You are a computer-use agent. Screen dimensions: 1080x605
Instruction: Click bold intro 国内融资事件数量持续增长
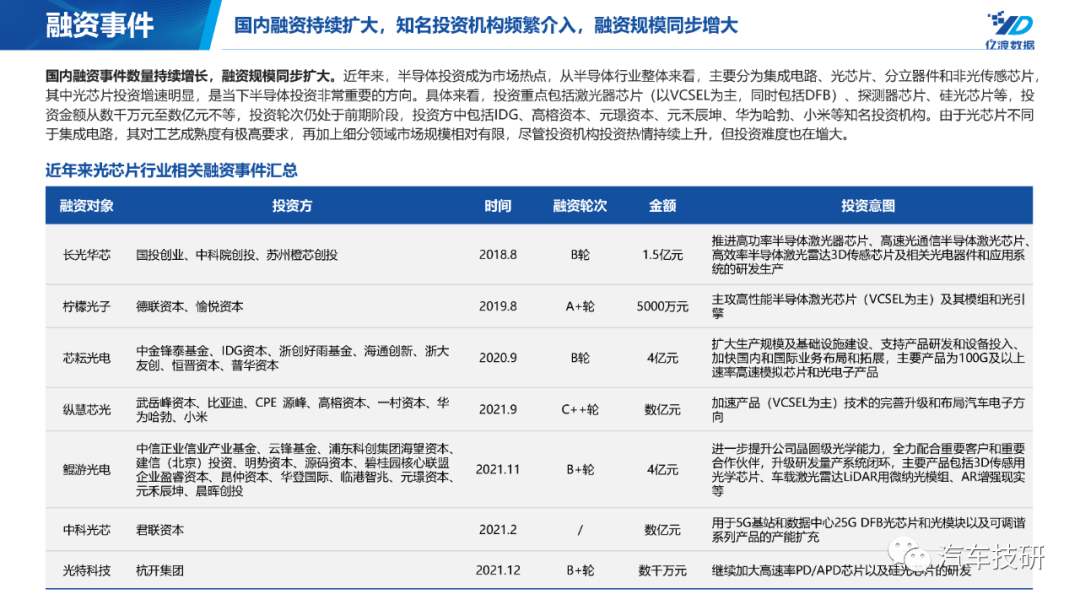pos(190,76)
